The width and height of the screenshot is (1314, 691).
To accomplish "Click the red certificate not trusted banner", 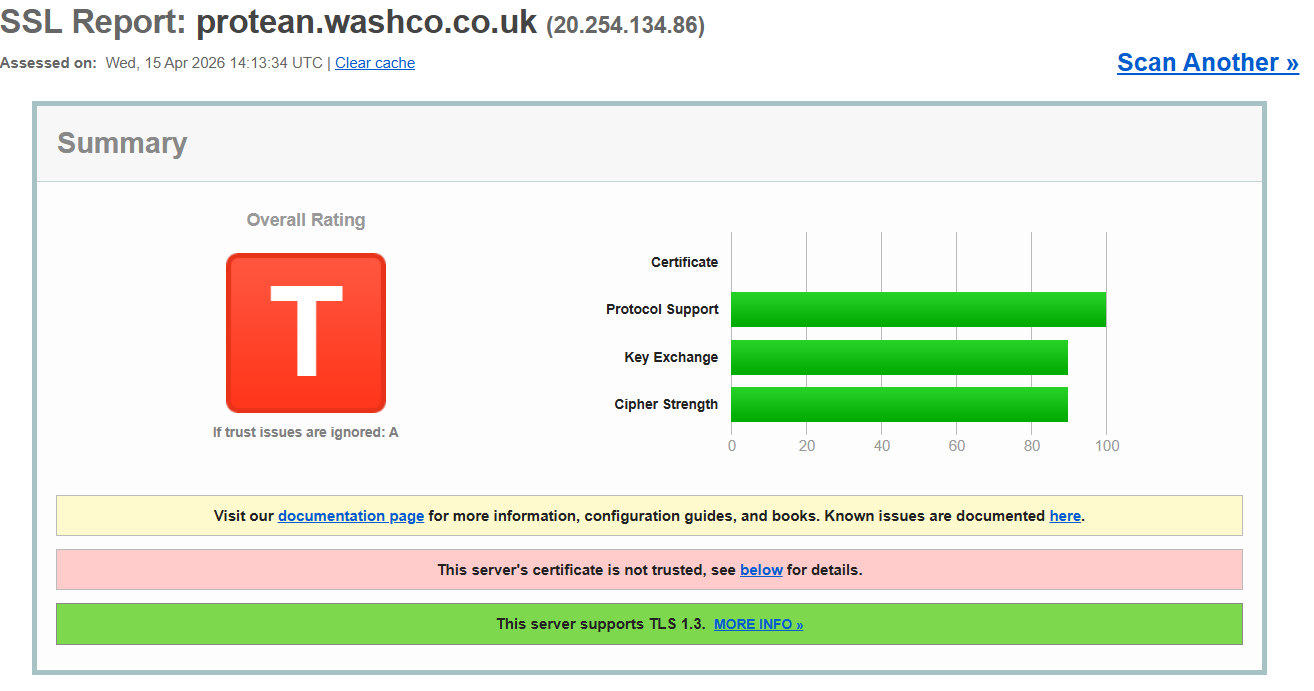I will point(649,569).
